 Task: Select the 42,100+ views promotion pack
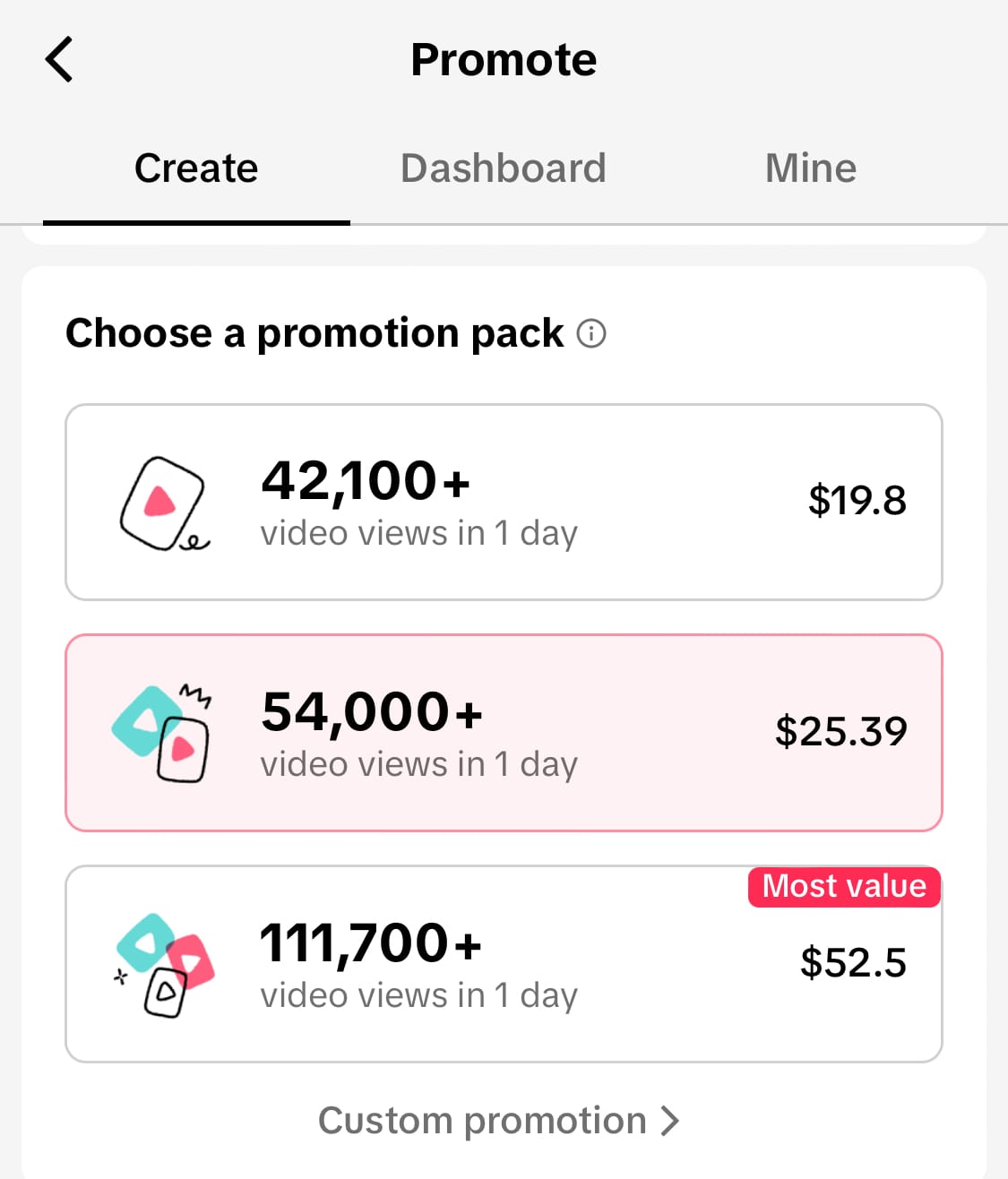(x=504, y=502)
